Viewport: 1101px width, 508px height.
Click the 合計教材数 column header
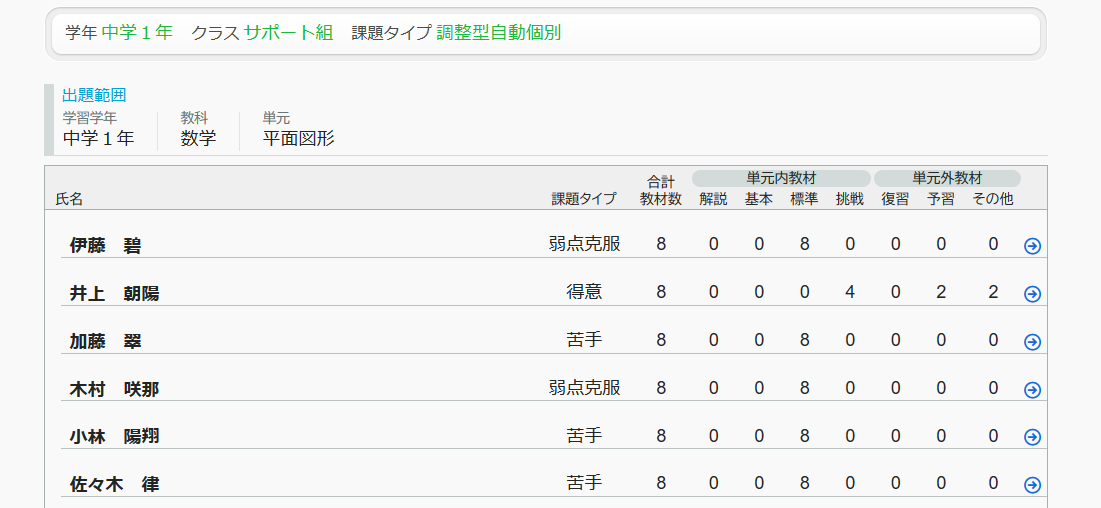pos(660,190)
